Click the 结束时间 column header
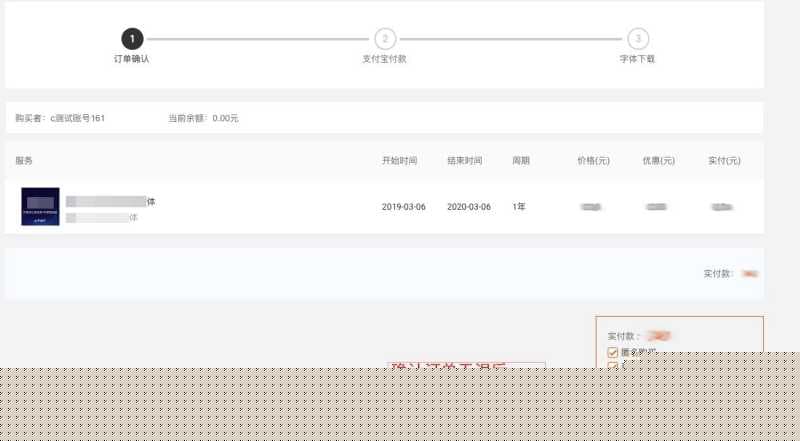Screen dimensions: 800x441 click(x=465, y=161)
